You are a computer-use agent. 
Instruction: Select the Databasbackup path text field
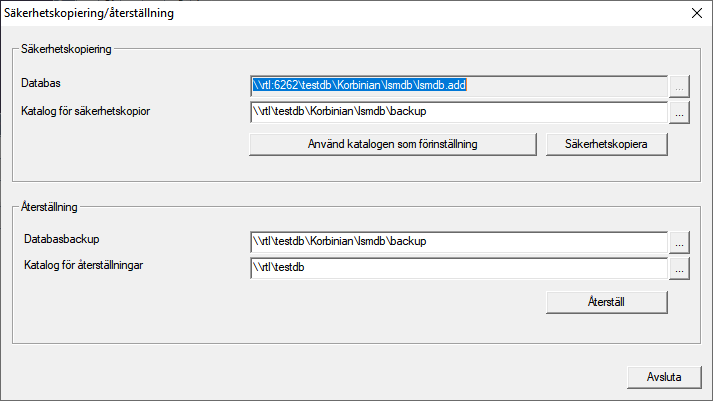tap(458, 242)
